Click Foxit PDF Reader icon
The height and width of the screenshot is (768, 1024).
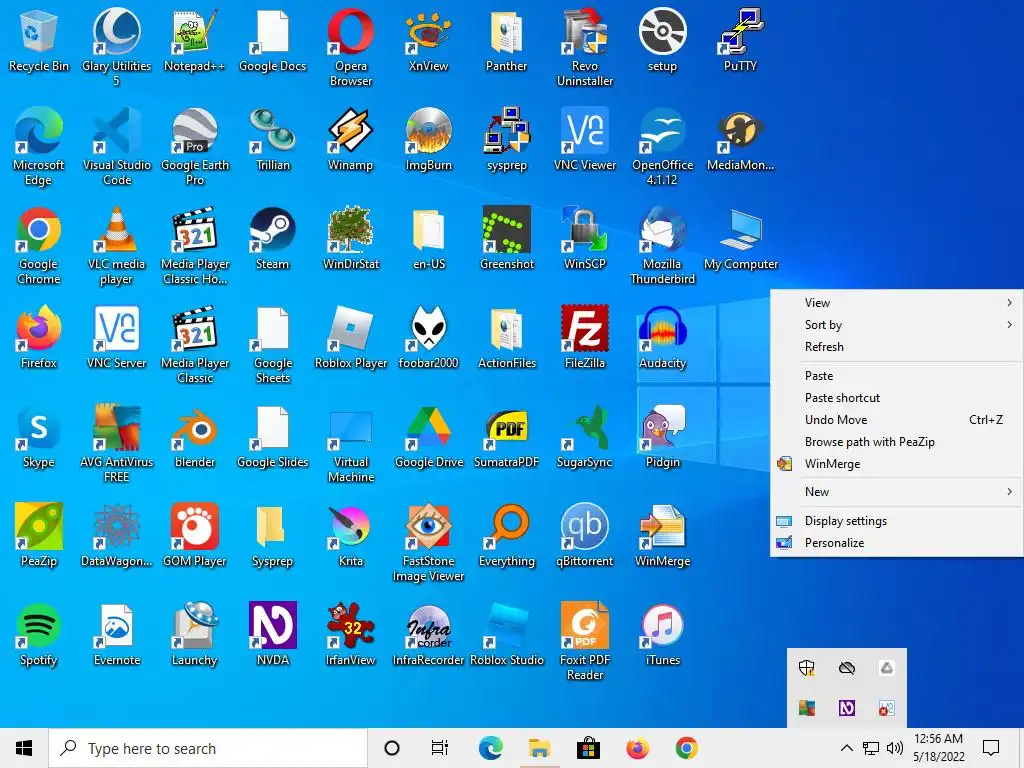click(x=584, y=642)
